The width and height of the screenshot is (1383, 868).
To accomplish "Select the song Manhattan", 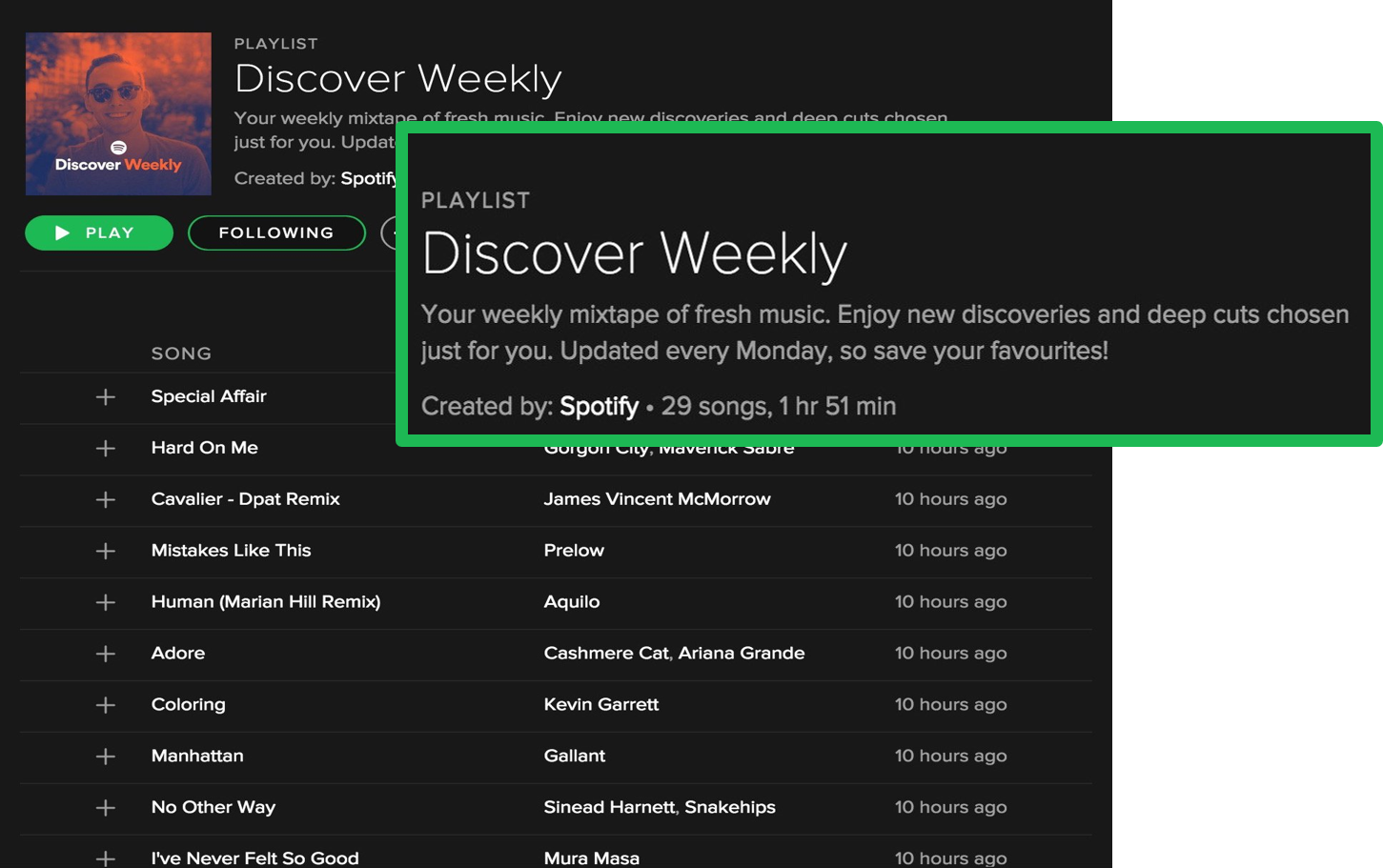I will (197, 757).
